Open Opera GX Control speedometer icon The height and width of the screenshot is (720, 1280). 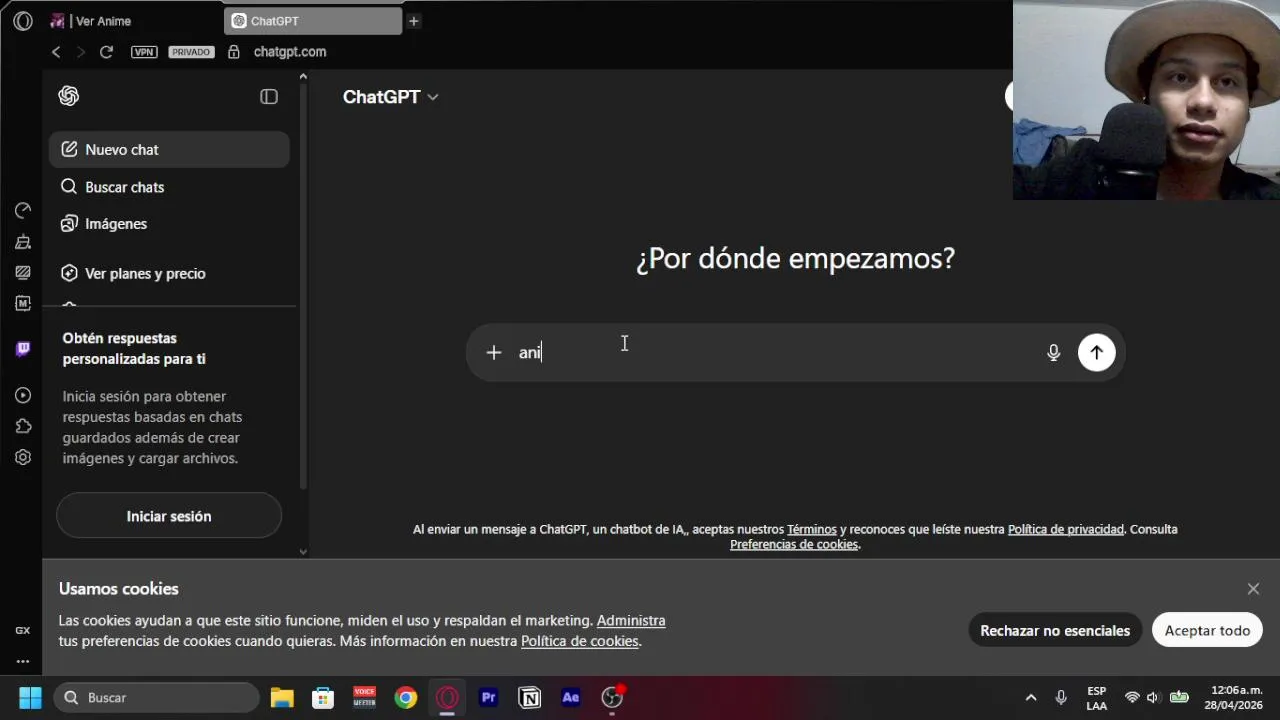23,210
